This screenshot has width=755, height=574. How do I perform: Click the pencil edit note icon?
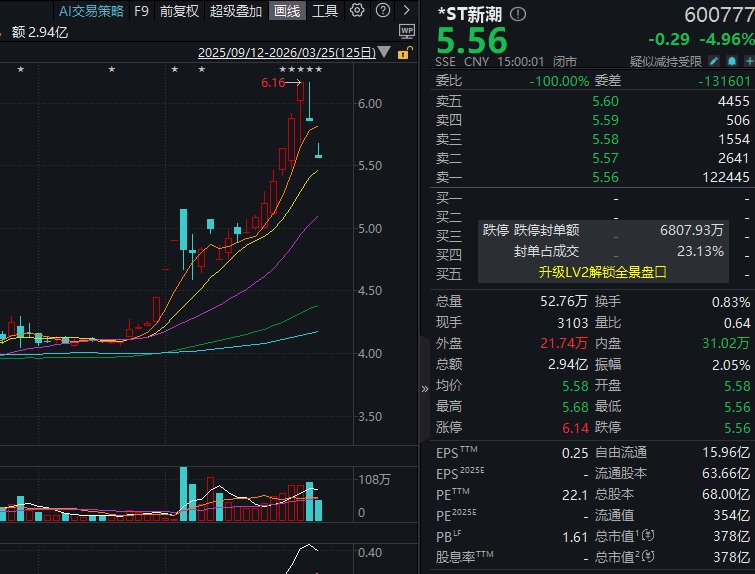714,61
